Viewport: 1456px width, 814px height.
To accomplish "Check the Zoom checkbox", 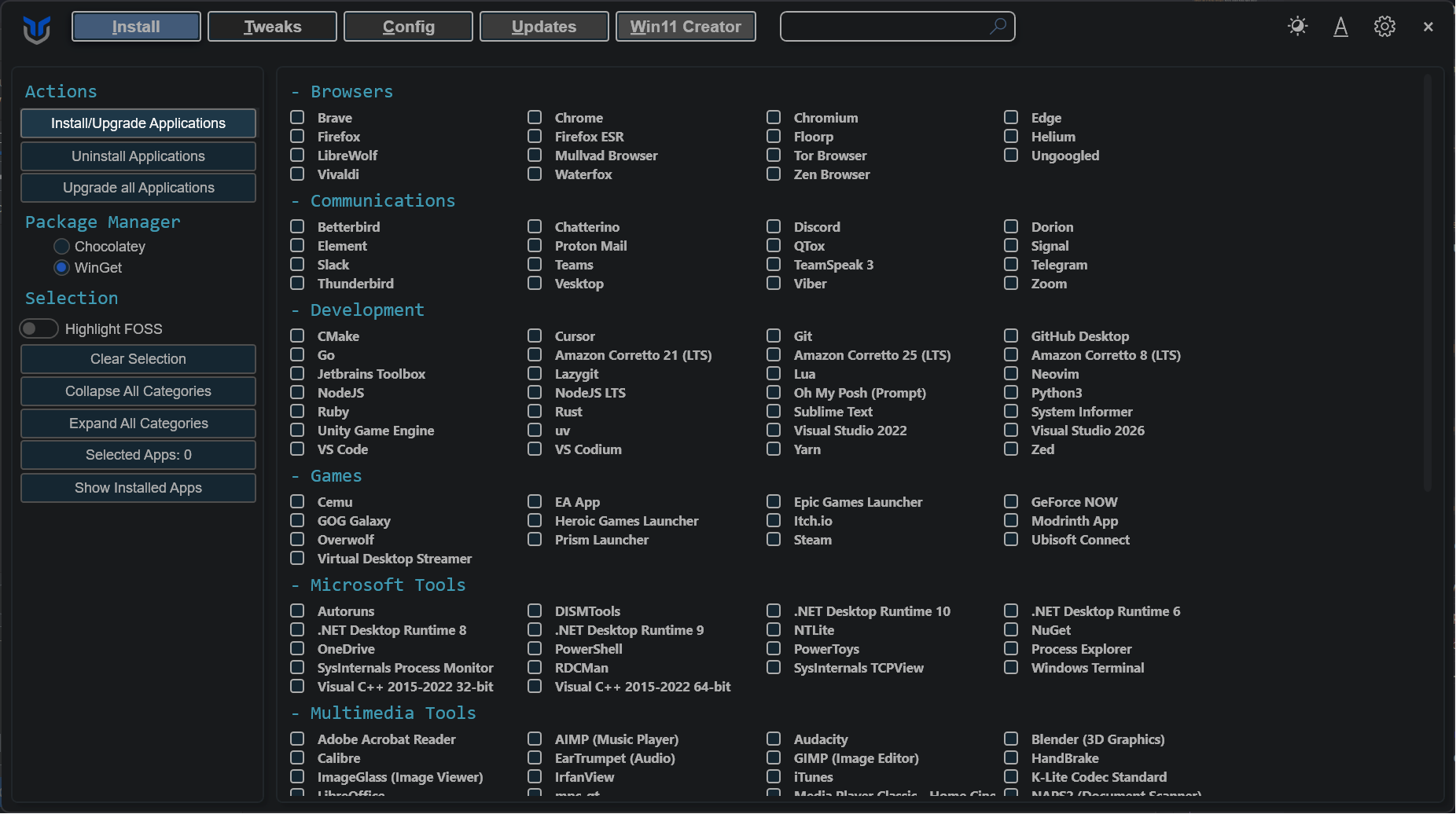I will tap(1011, 283).
